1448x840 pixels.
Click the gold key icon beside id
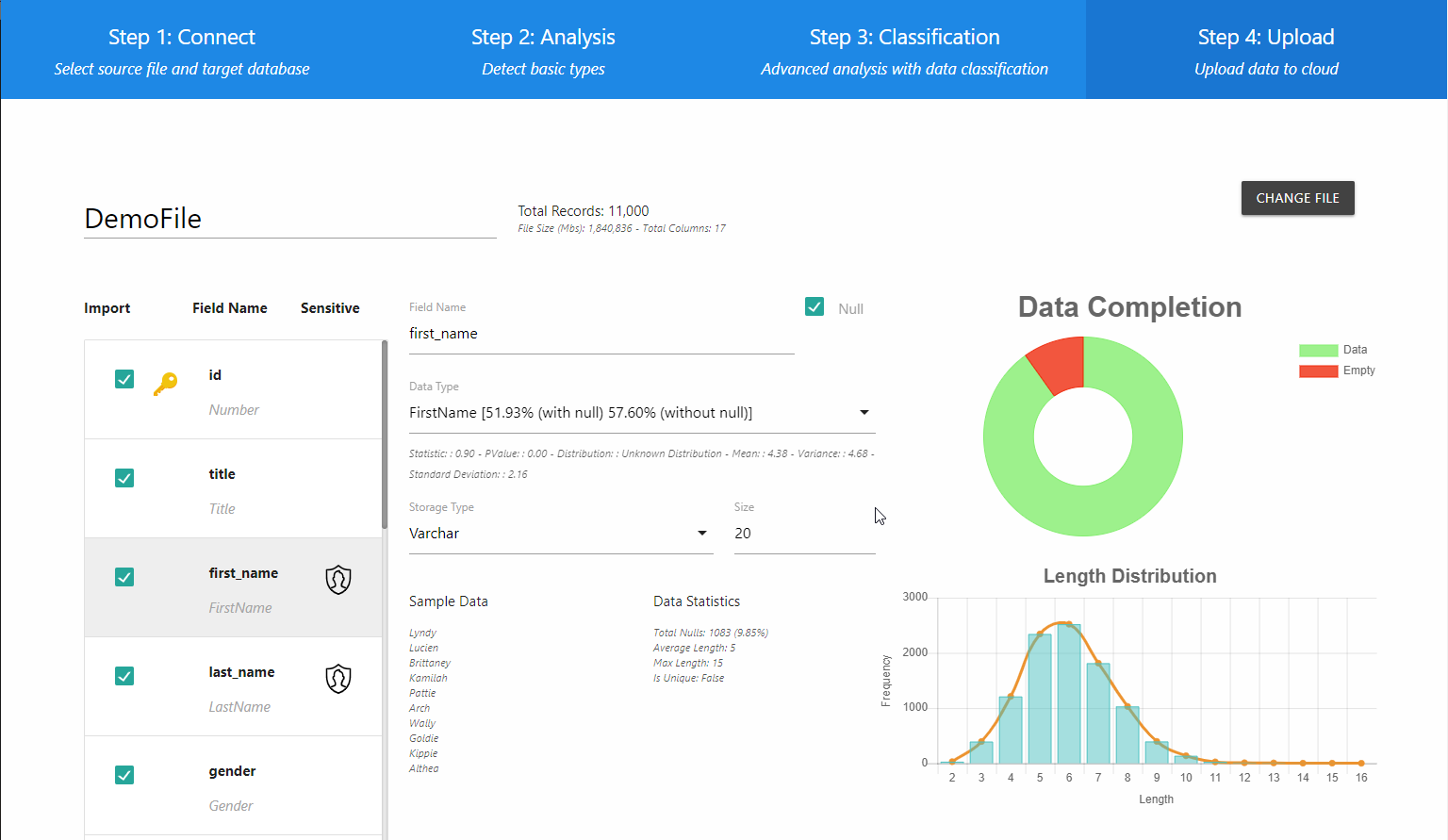click(x=165, y=383)
